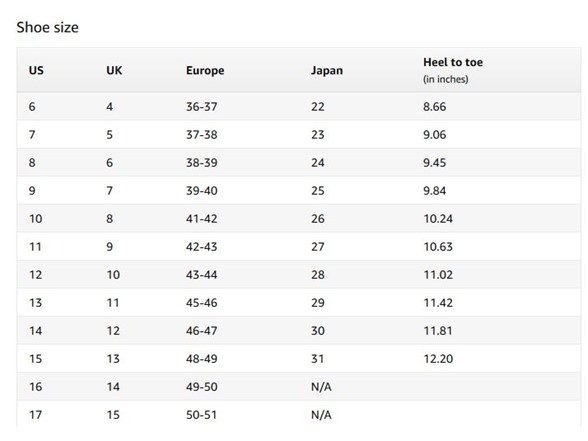Click the Japan column header

pos(327,70)
